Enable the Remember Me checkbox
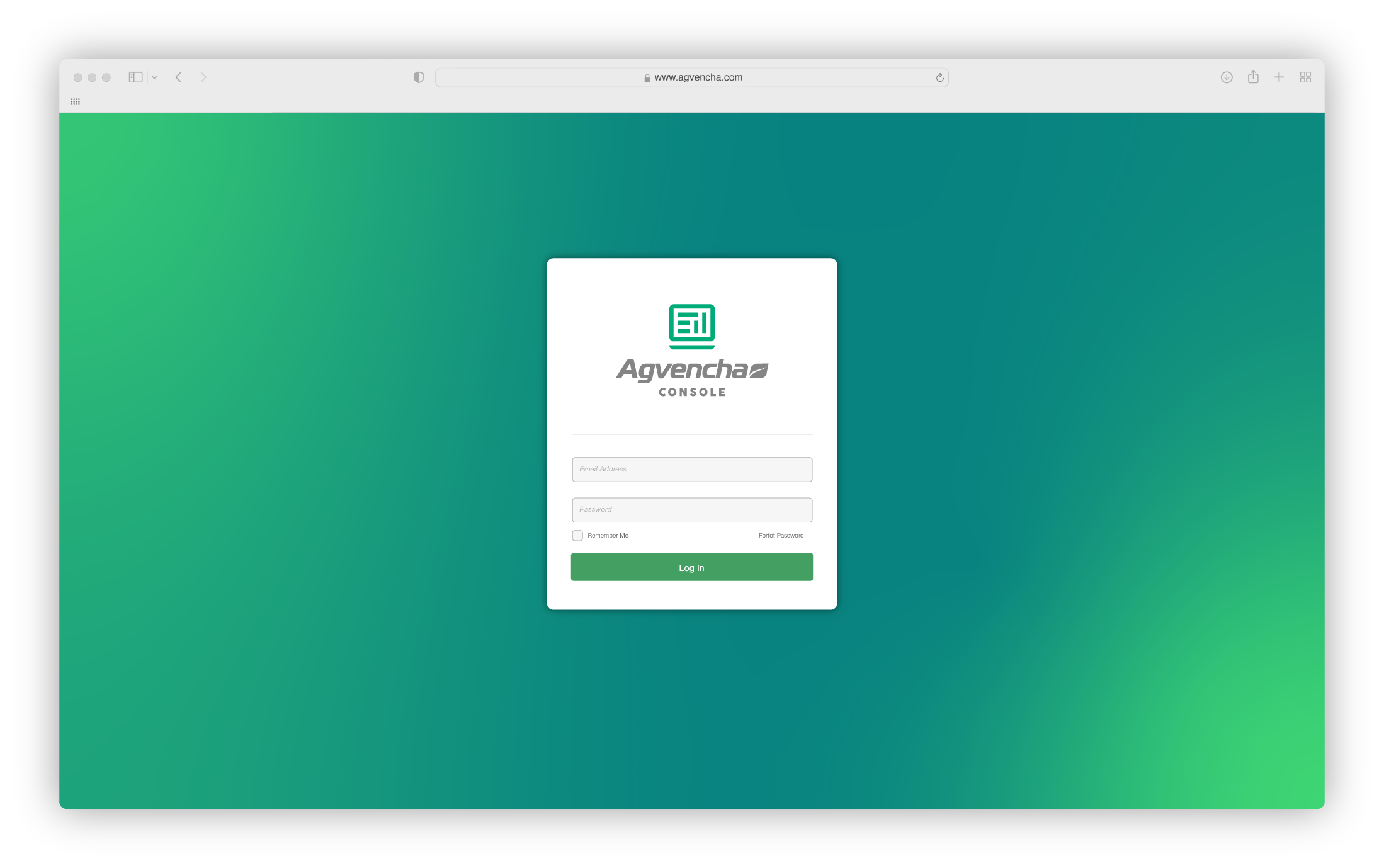1384x868 pixels. coord(577,535)
